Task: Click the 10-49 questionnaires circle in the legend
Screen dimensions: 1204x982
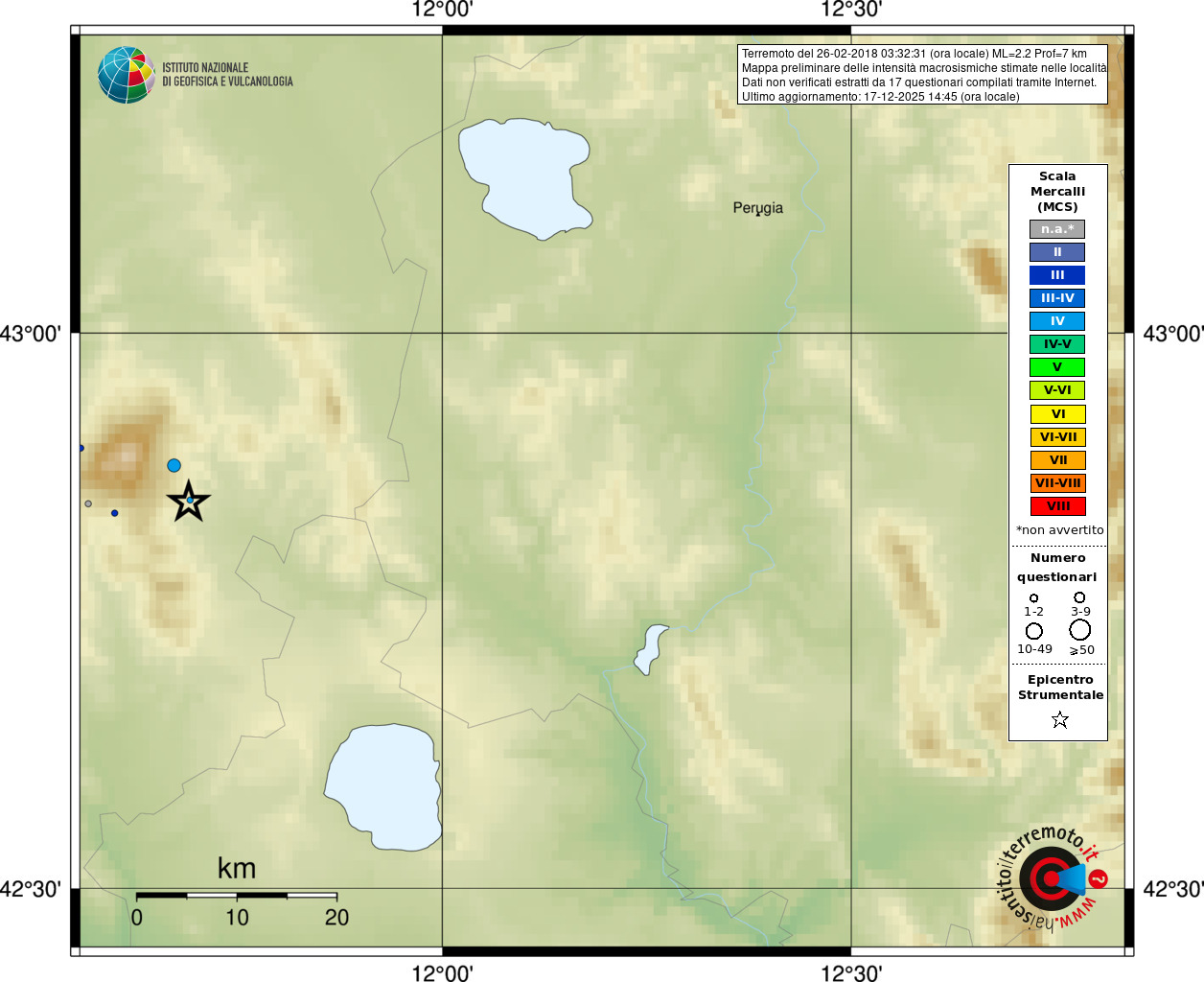Action: [x=1033, y=631]
